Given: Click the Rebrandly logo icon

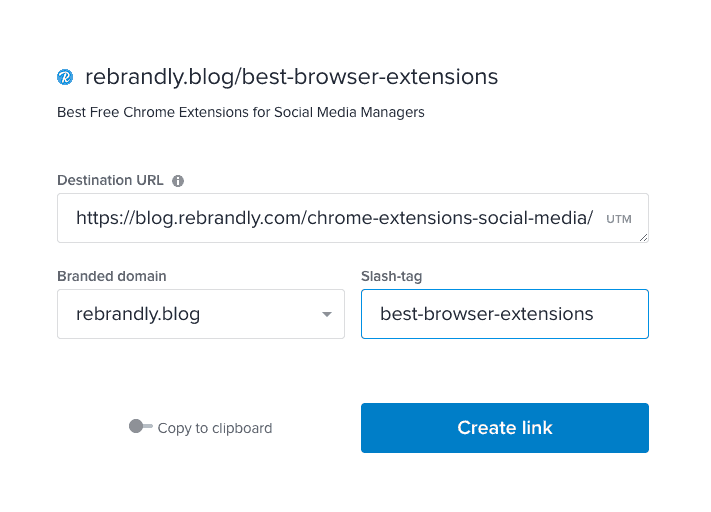Looking at the screenshot, I should pyautogui.click(x=66, y=77).
